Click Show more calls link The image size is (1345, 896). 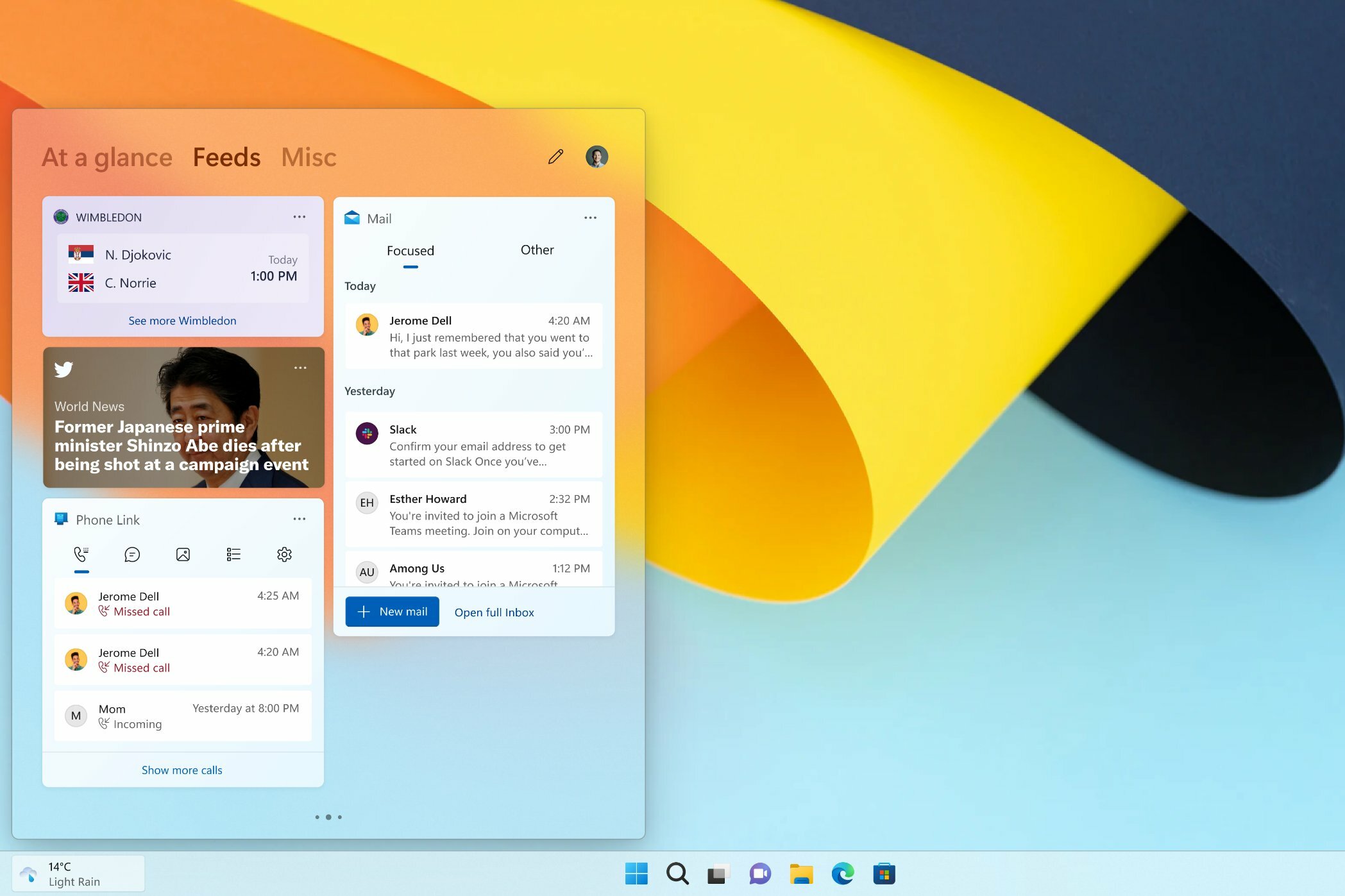click(x=182, y=770)
